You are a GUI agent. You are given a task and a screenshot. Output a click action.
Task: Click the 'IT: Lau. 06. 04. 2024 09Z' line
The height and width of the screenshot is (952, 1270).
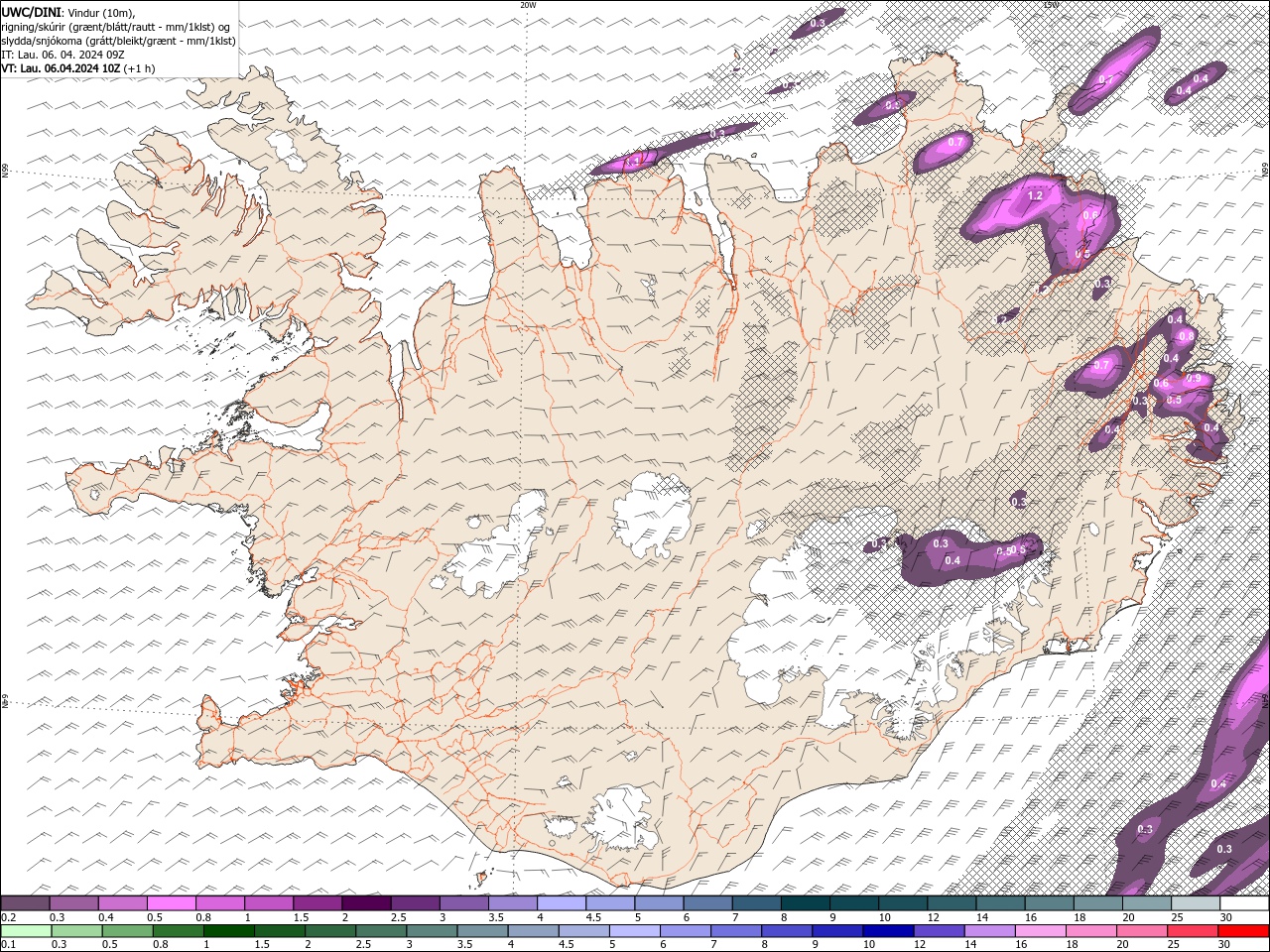tap(63, 55)
